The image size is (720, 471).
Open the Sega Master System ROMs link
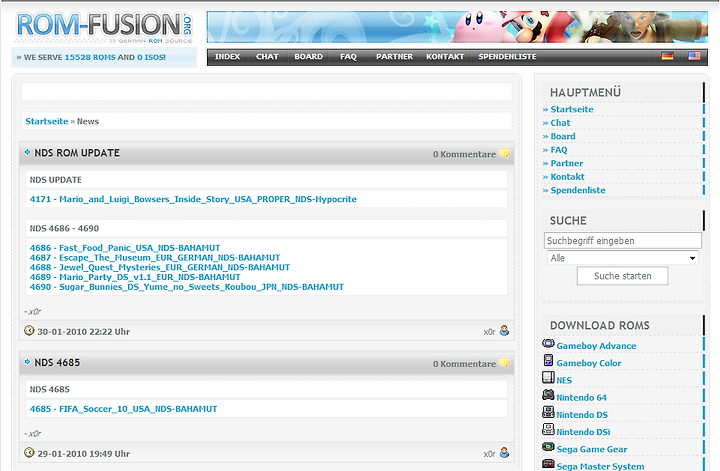click(600, 466)
